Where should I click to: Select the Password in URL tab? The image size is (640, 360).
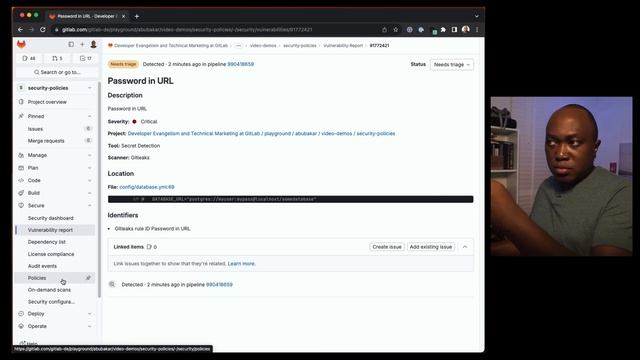click(x=86, y=16)
